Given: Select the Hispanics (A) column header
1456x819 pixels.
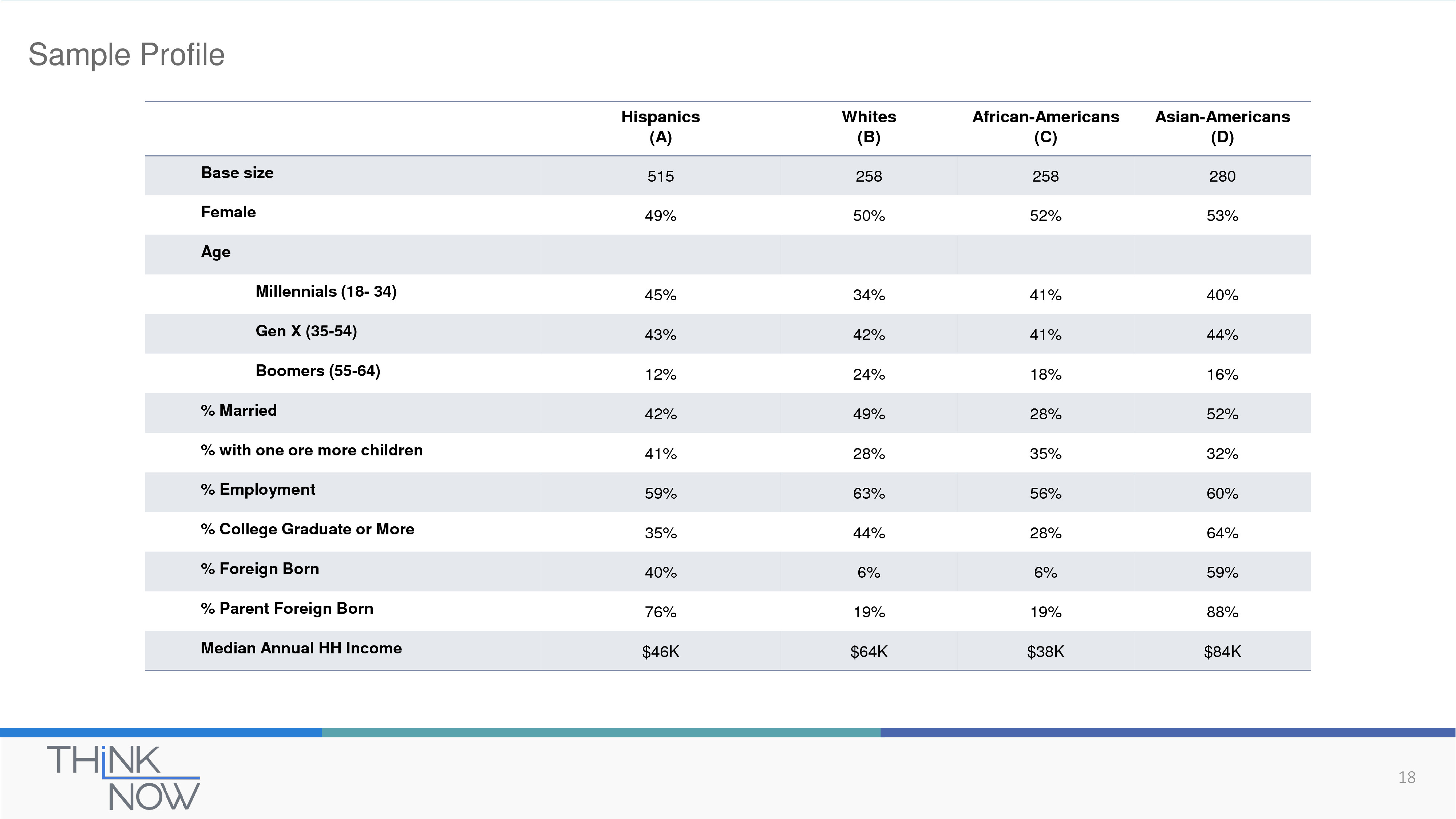Looking at the screenshot, I should (x=660, y=127).
